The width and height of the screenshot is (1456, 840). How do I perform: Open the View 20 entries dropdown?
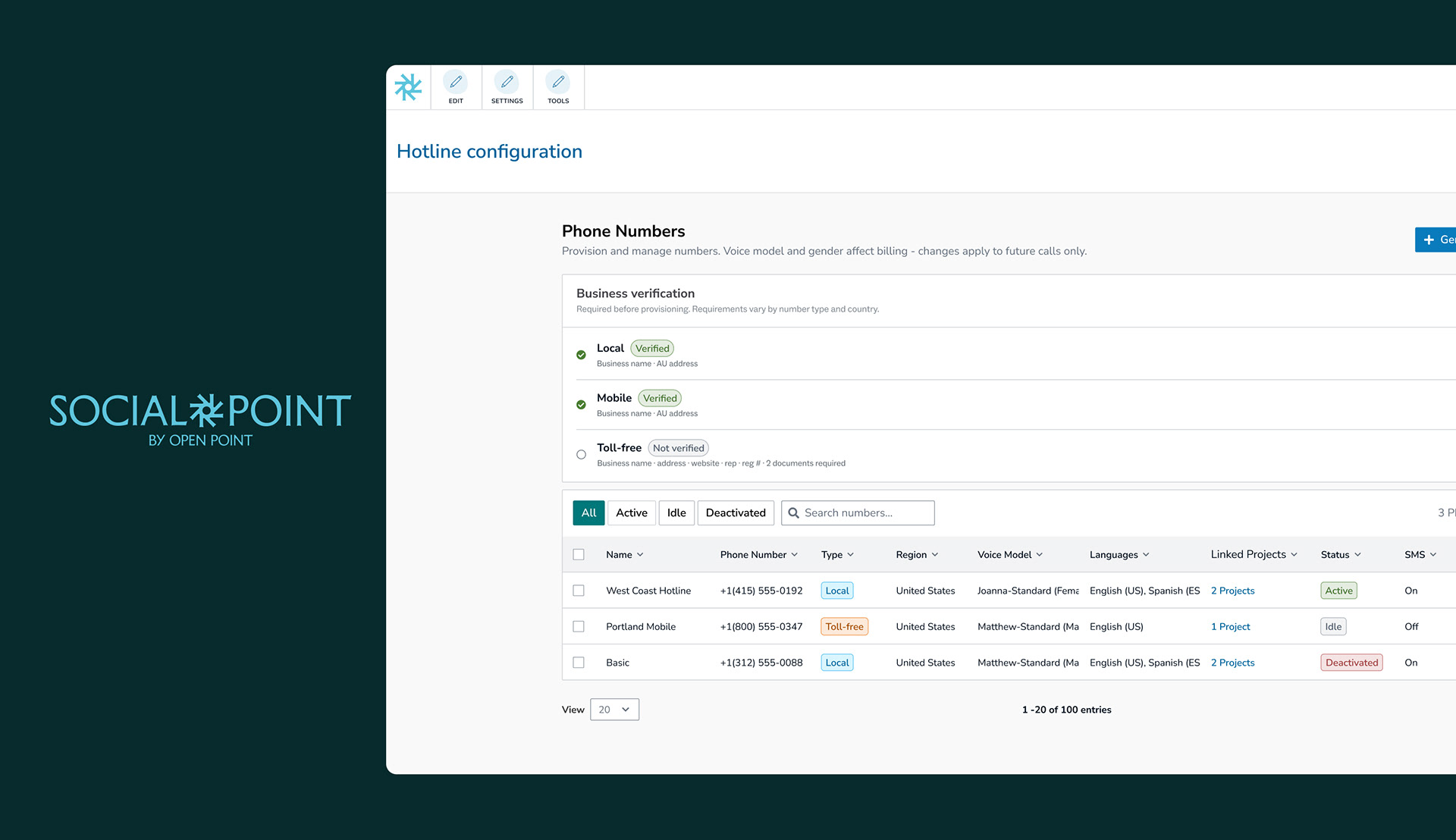tap(614, 710)
